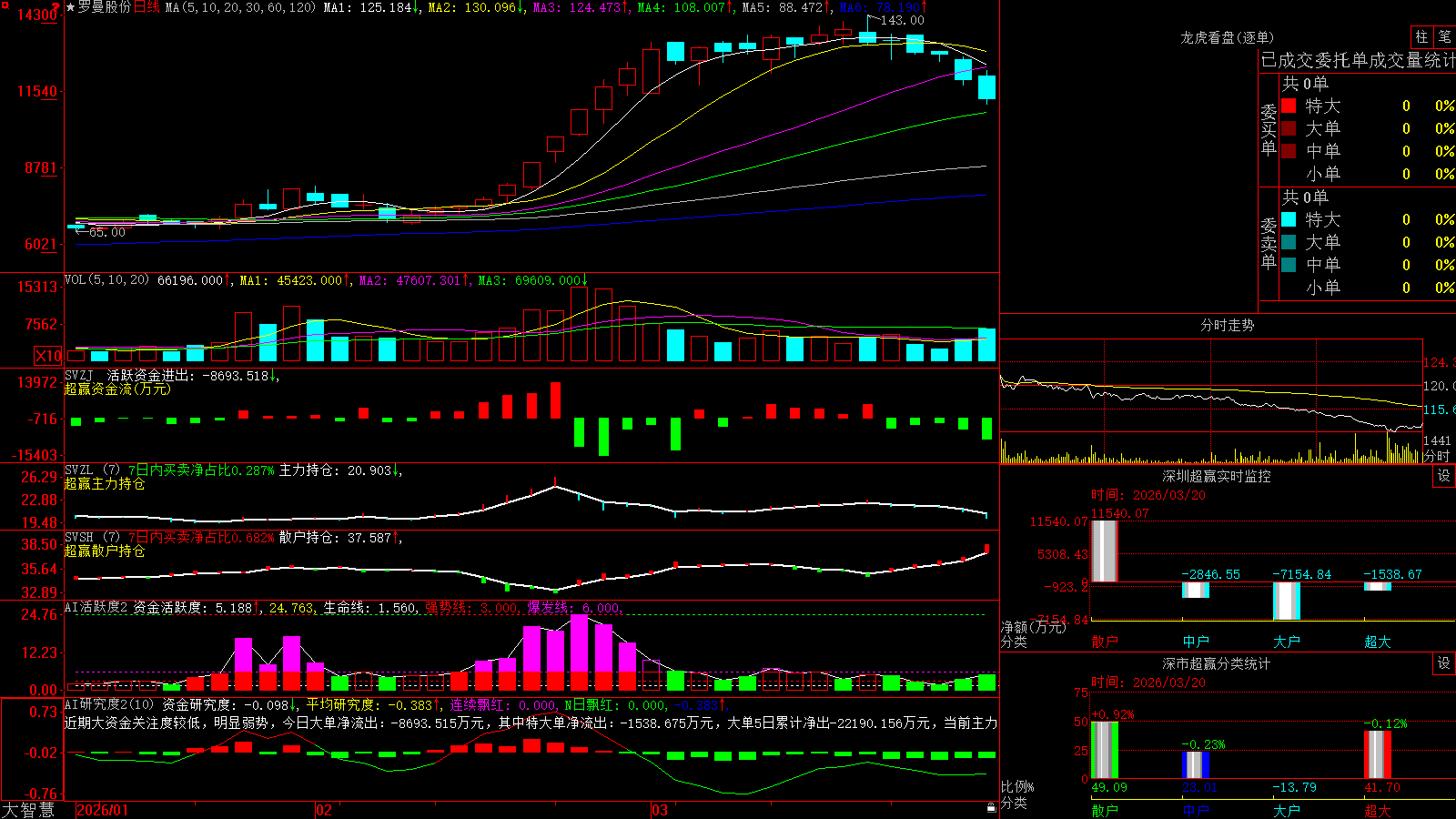Click the 日线 period label

click(x=147, y=7)
